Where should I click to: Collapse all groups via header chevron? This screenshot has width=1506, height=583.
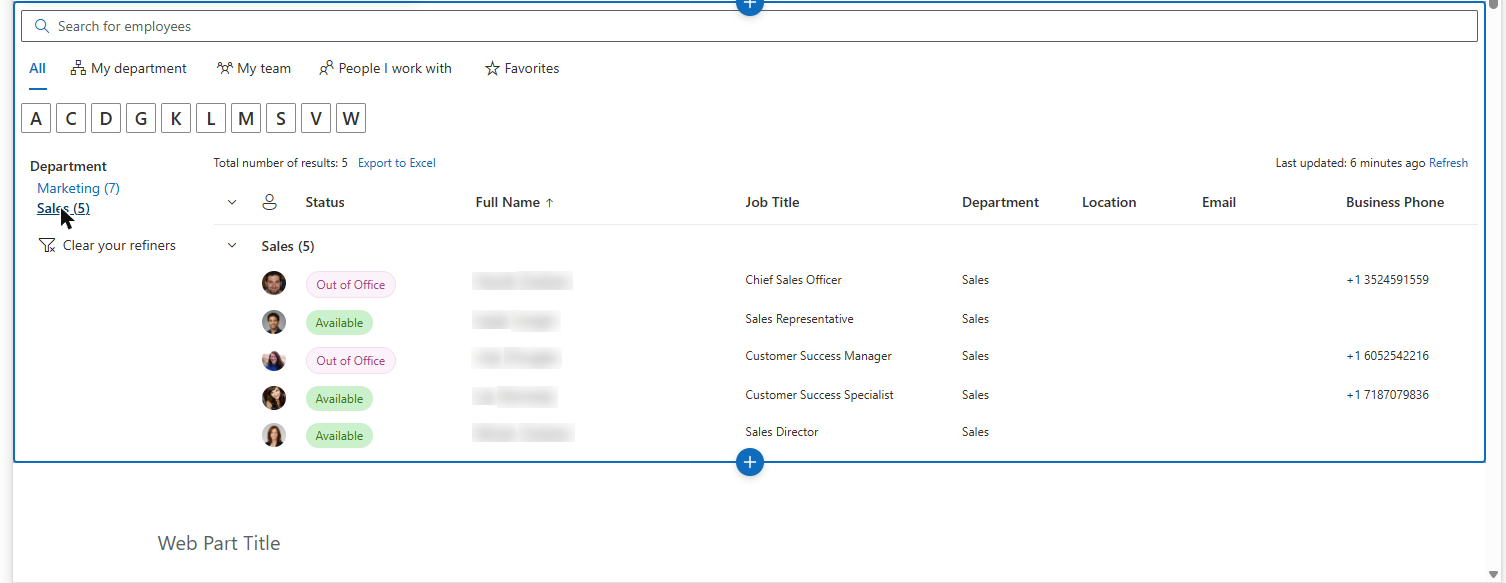(232, 202)
